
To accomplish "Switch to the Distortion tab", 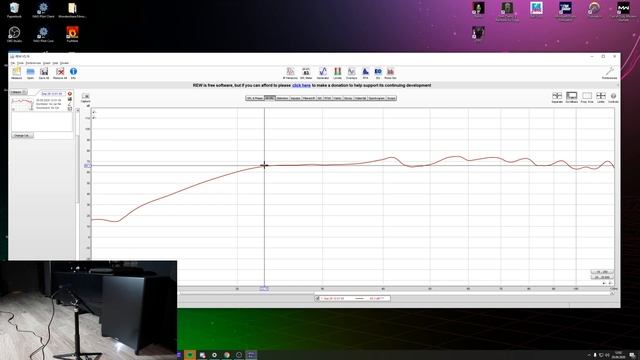I will [x=282, y=98].
